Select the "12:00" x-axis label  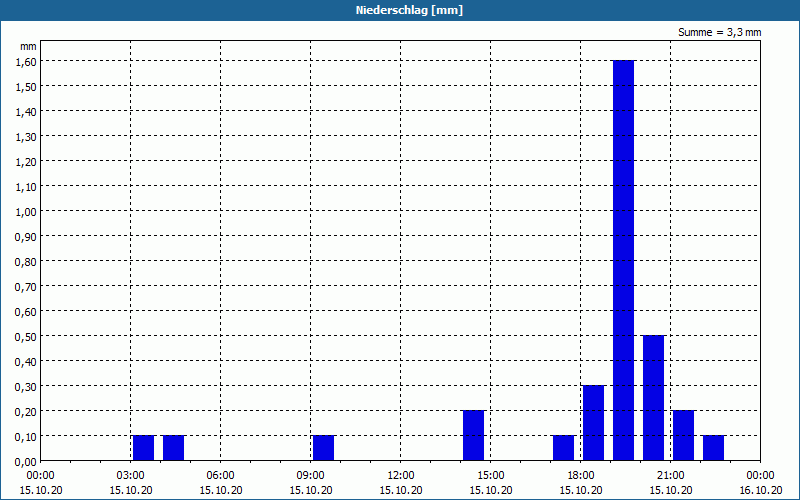tap(401, 476)
